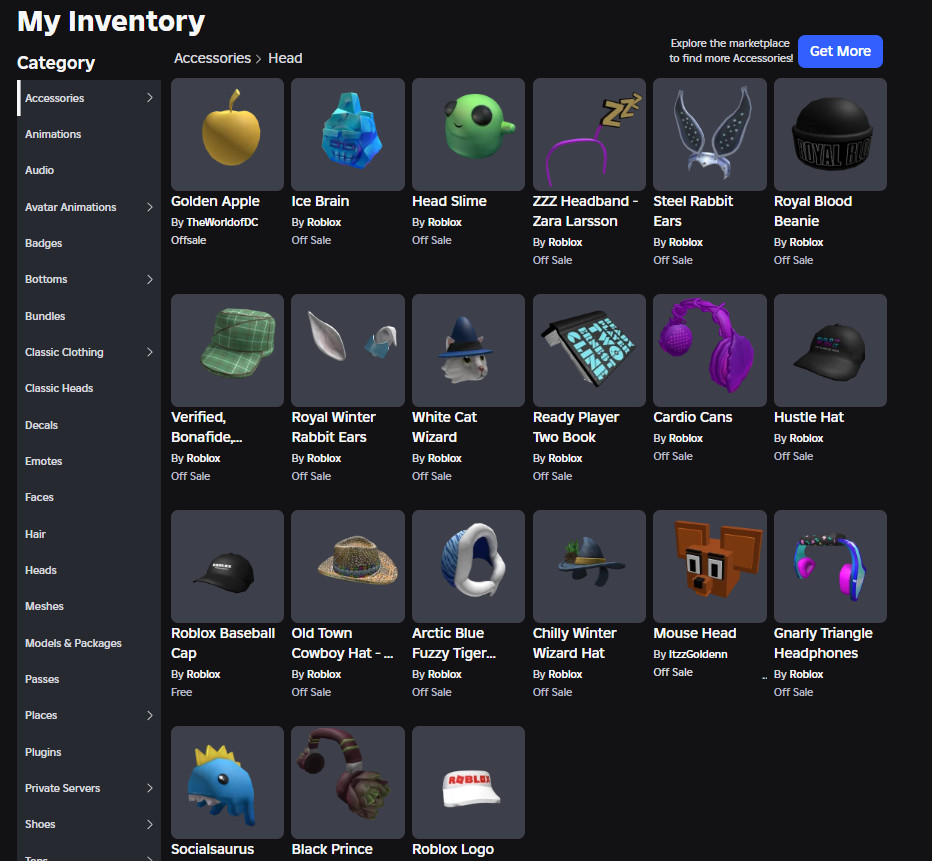Click the Royal Blood Beanie title
This screenshot has width=932, height=861.
pos(813,211)
